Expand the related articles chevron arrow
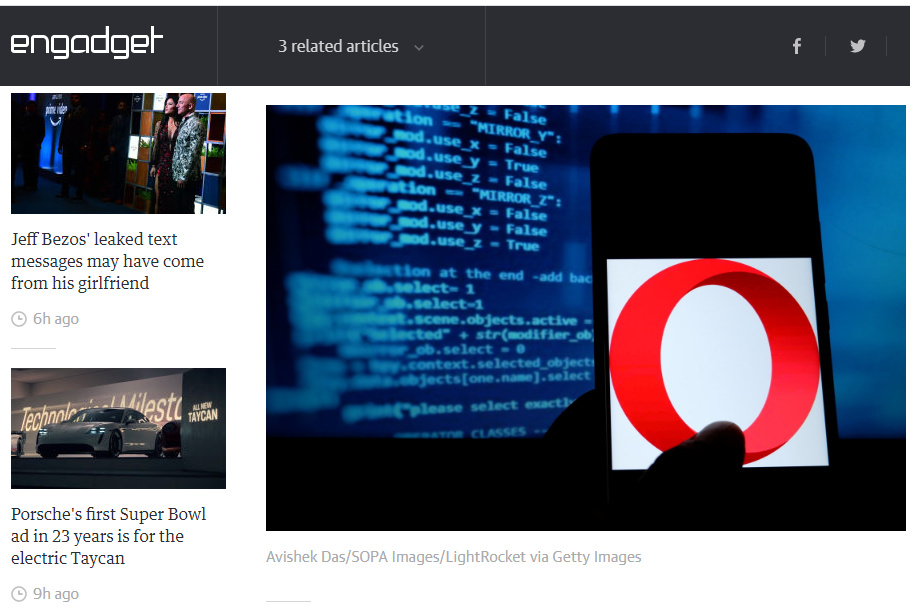This screenshot has width=910, height=616. click(419, 47)
